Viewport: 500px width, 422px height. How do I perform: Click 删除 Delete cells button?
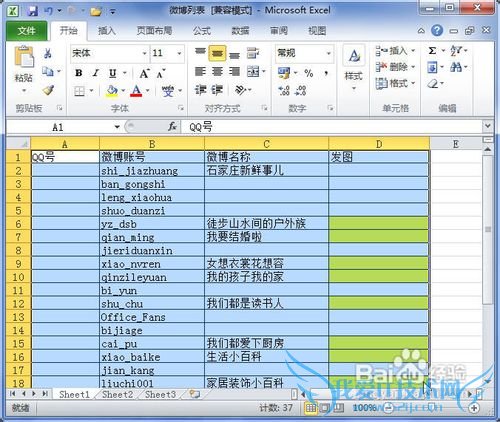[x=395, y=67]
